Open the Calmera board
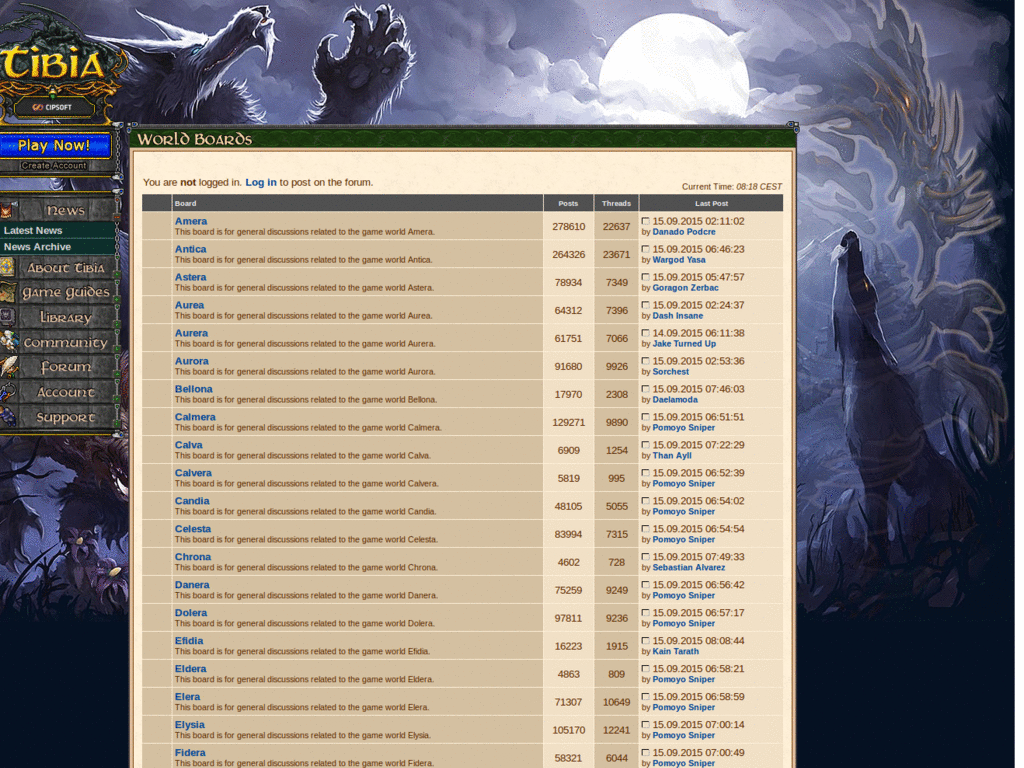 click(x=195, y=417)
